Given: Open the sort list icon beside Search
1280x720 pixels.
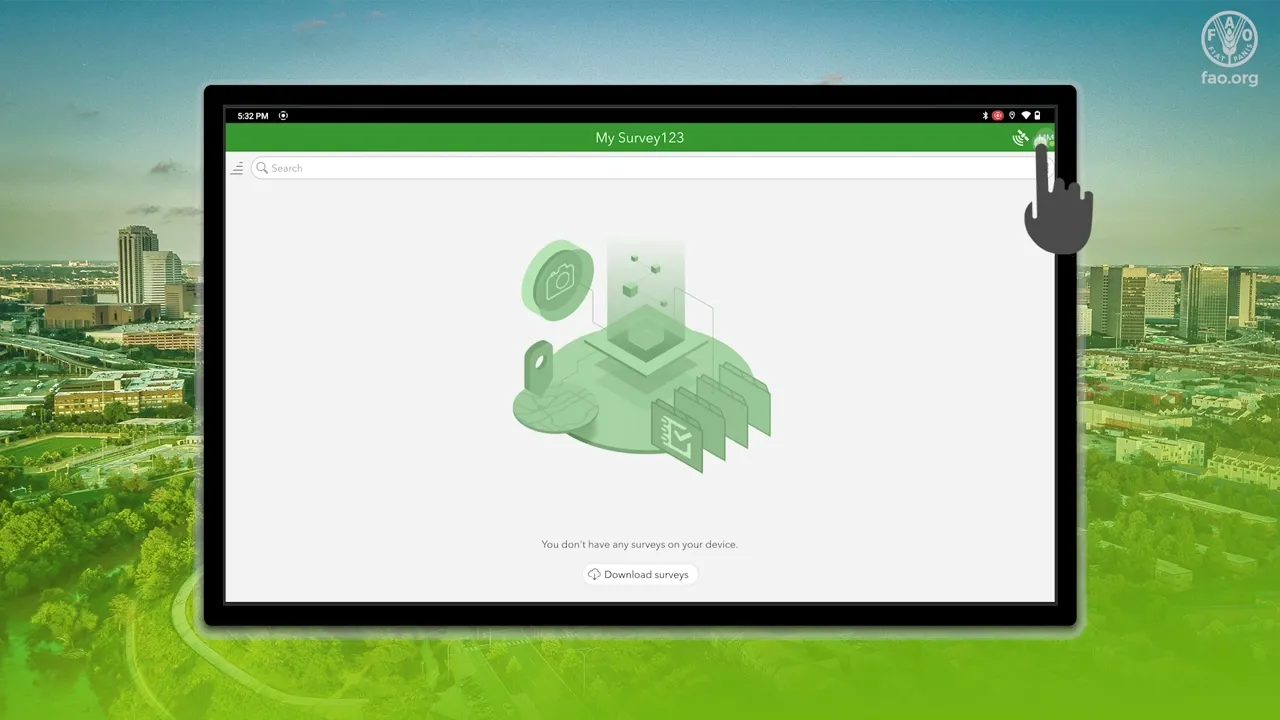Looking at the screenshot, I should (x=237, y=168).
